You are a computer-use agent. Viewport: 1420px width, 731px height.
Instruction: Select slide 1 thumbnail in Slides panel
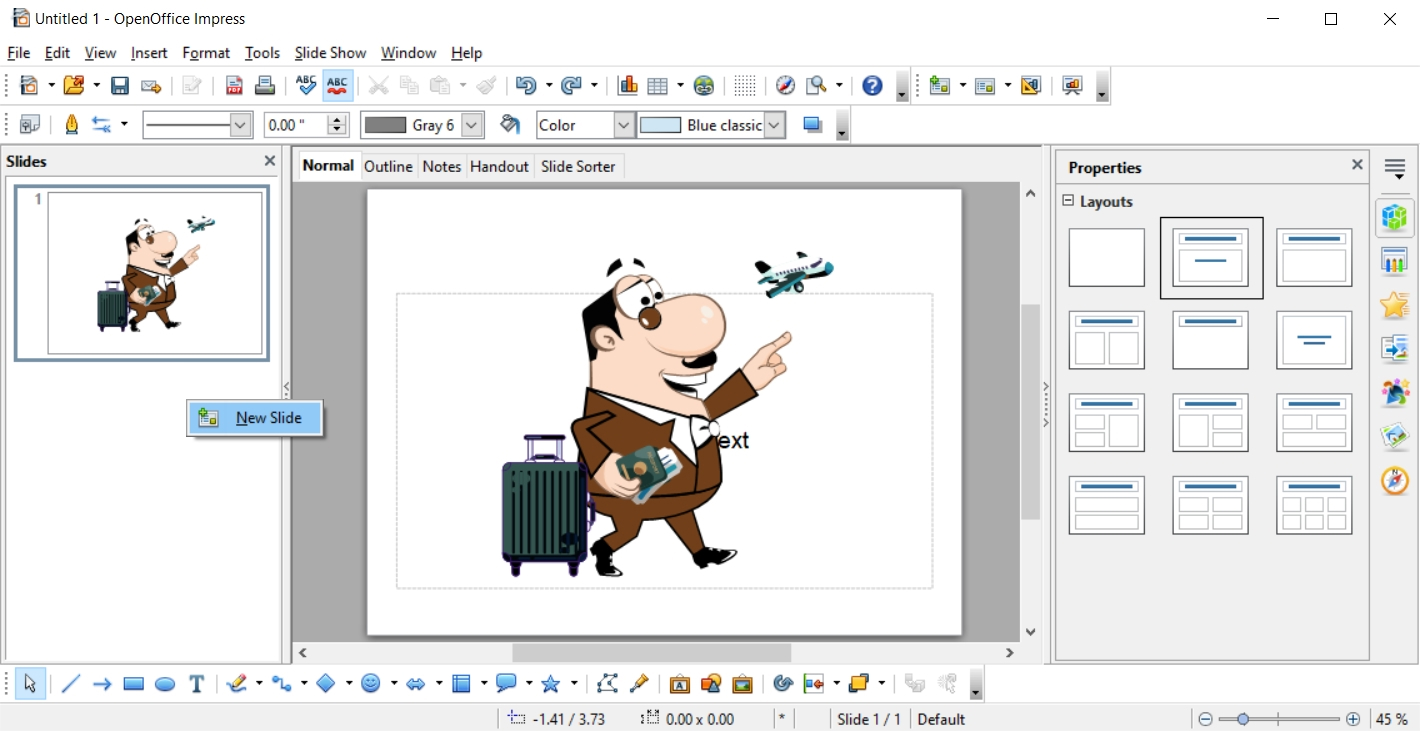tap(142, 272)
